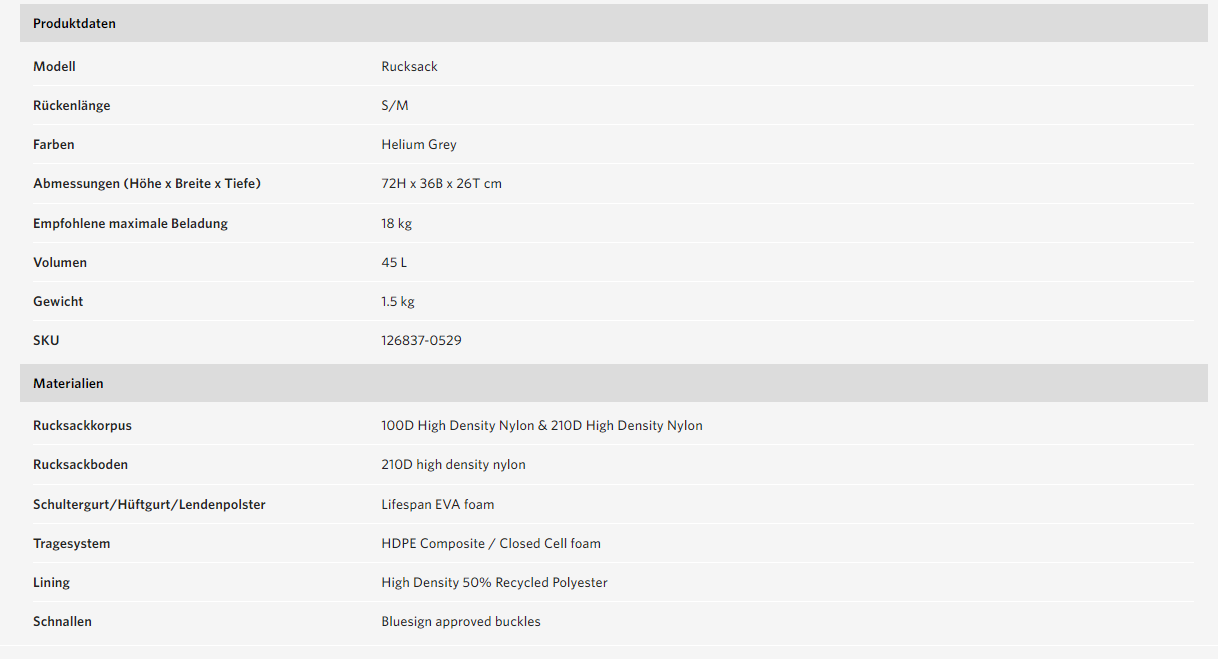Image resolution: width=1218 pixels, height=659 pixels.
Task: Click the 1.5 kg weight value
Action: (397, 301)
